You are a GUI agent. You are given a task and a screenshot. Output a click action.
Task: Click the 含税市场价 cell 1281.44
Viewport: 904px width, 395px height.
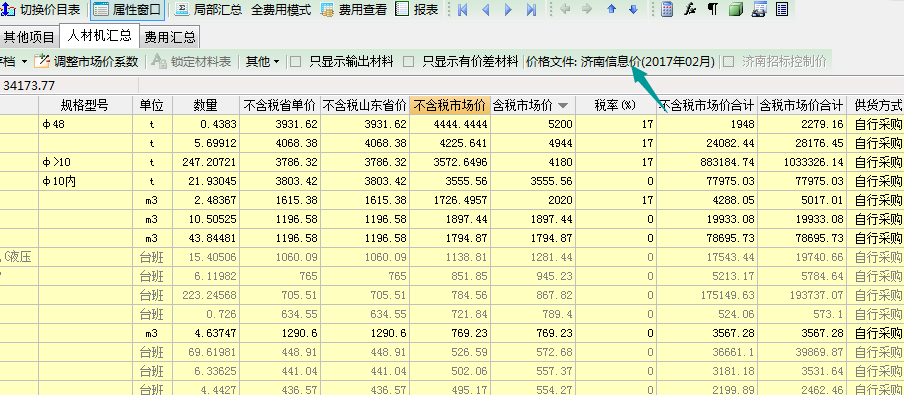533,257
